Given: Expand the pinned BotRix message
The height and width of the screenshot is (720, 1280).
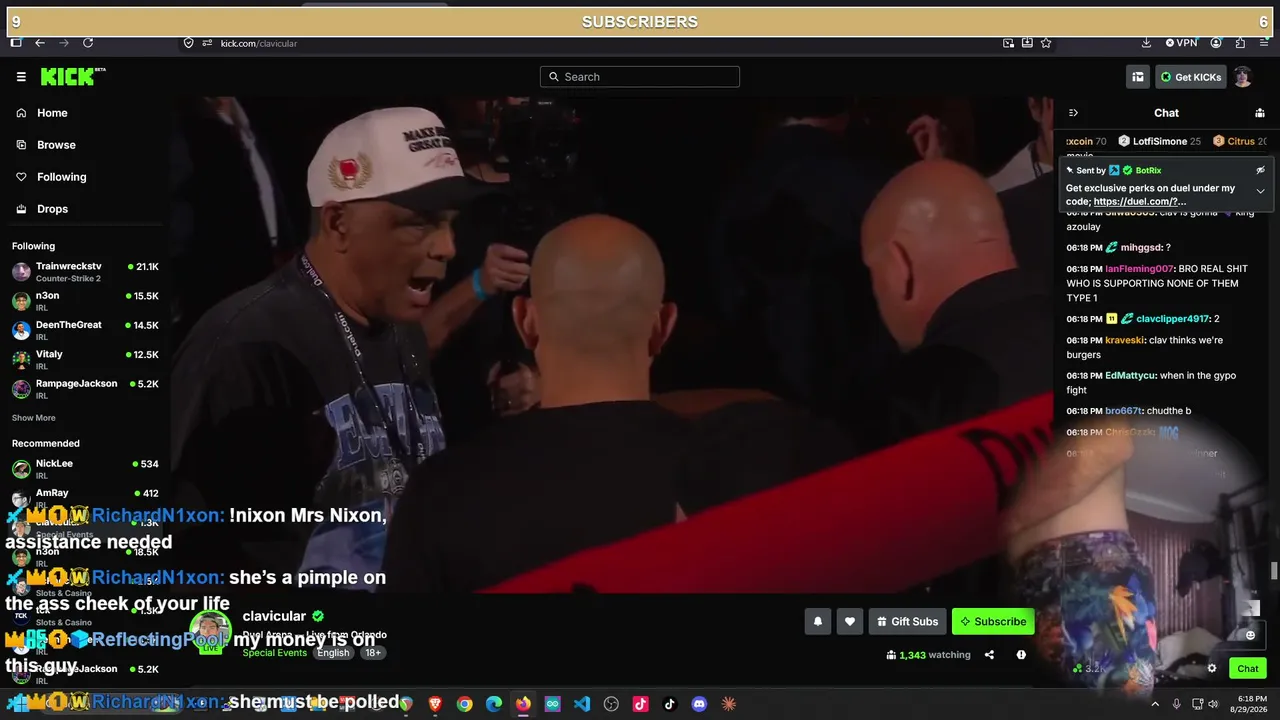Looking at the screenshot, I should [x=1260, y=191].
